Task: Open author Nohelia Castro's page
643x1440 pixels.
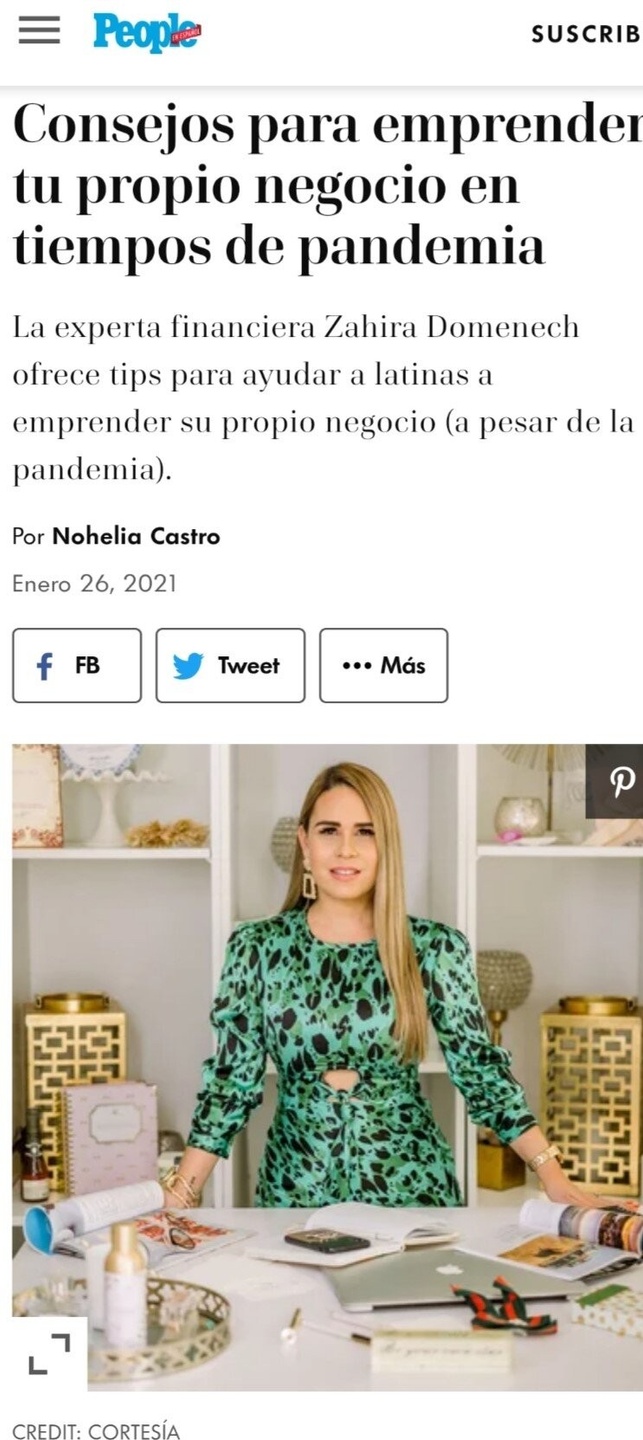Action: coord(136,536)
